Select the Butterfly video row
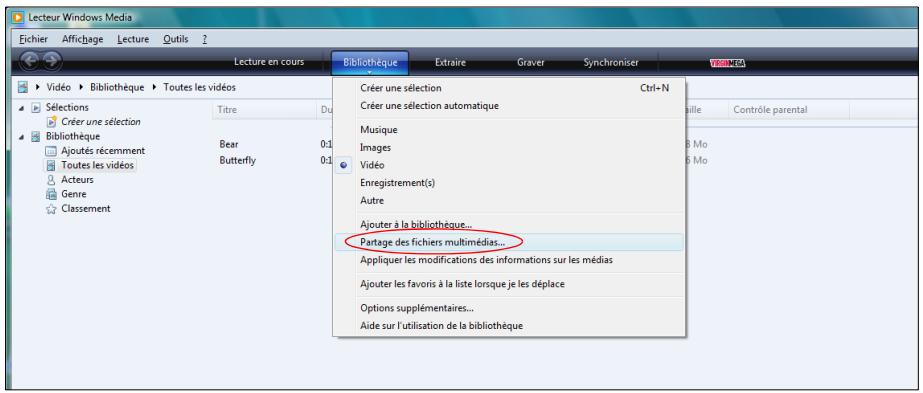The image size is (923, 393). (x=238, y=161)
